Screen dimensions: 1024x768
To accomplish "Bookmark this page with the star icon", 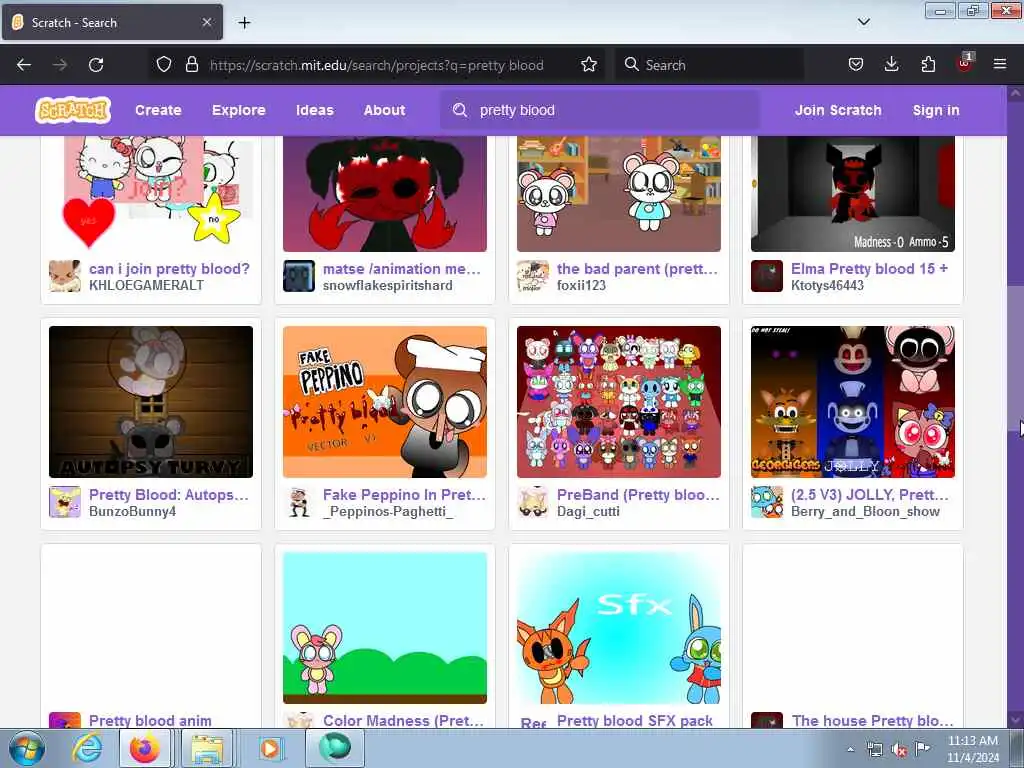I will [x=588, y=65].
